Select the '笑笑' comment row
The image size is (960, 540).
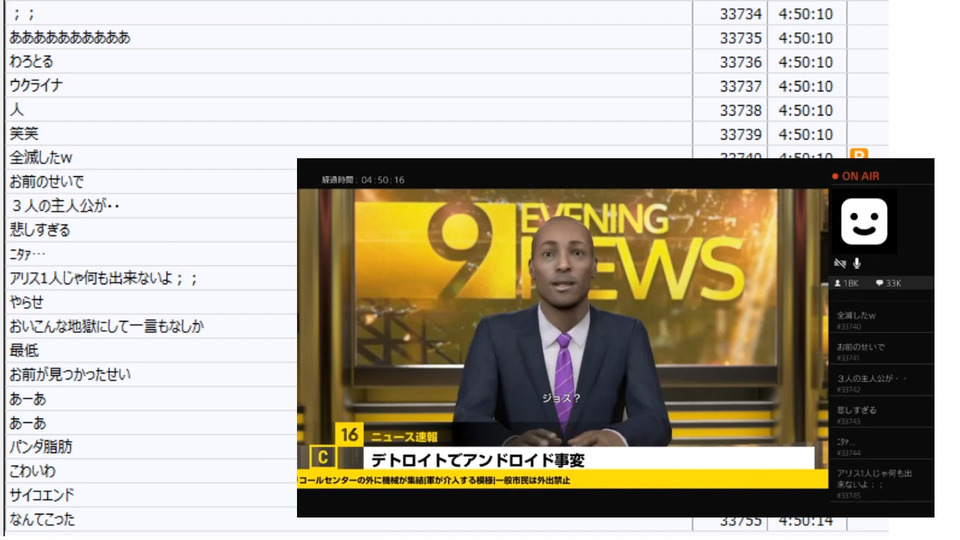349,134
